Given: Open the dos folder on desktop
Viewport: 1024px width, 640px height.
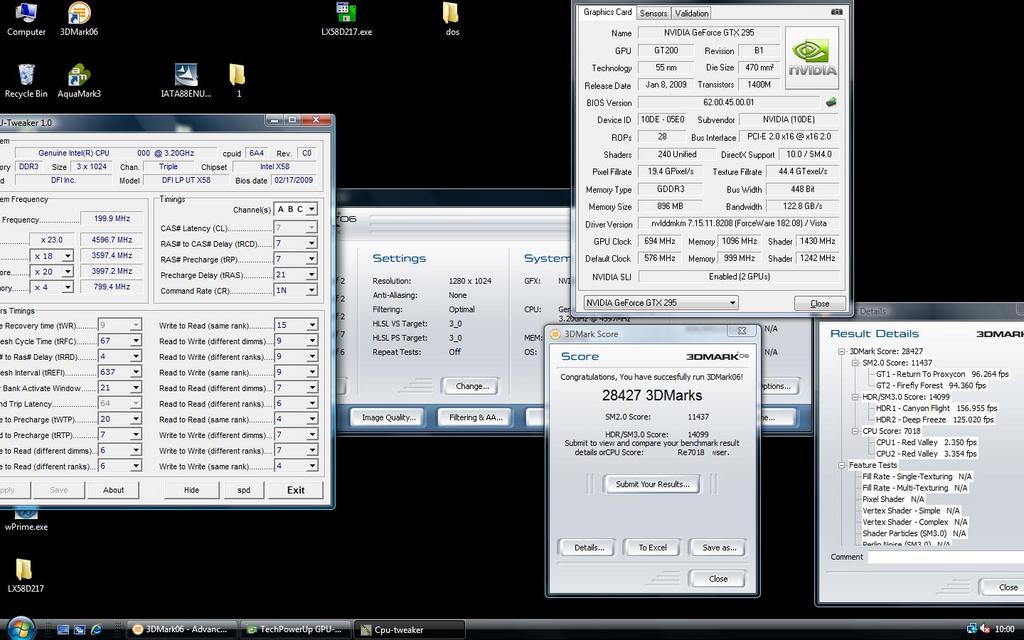Looking at the screenshot, I should click(451, 19).
